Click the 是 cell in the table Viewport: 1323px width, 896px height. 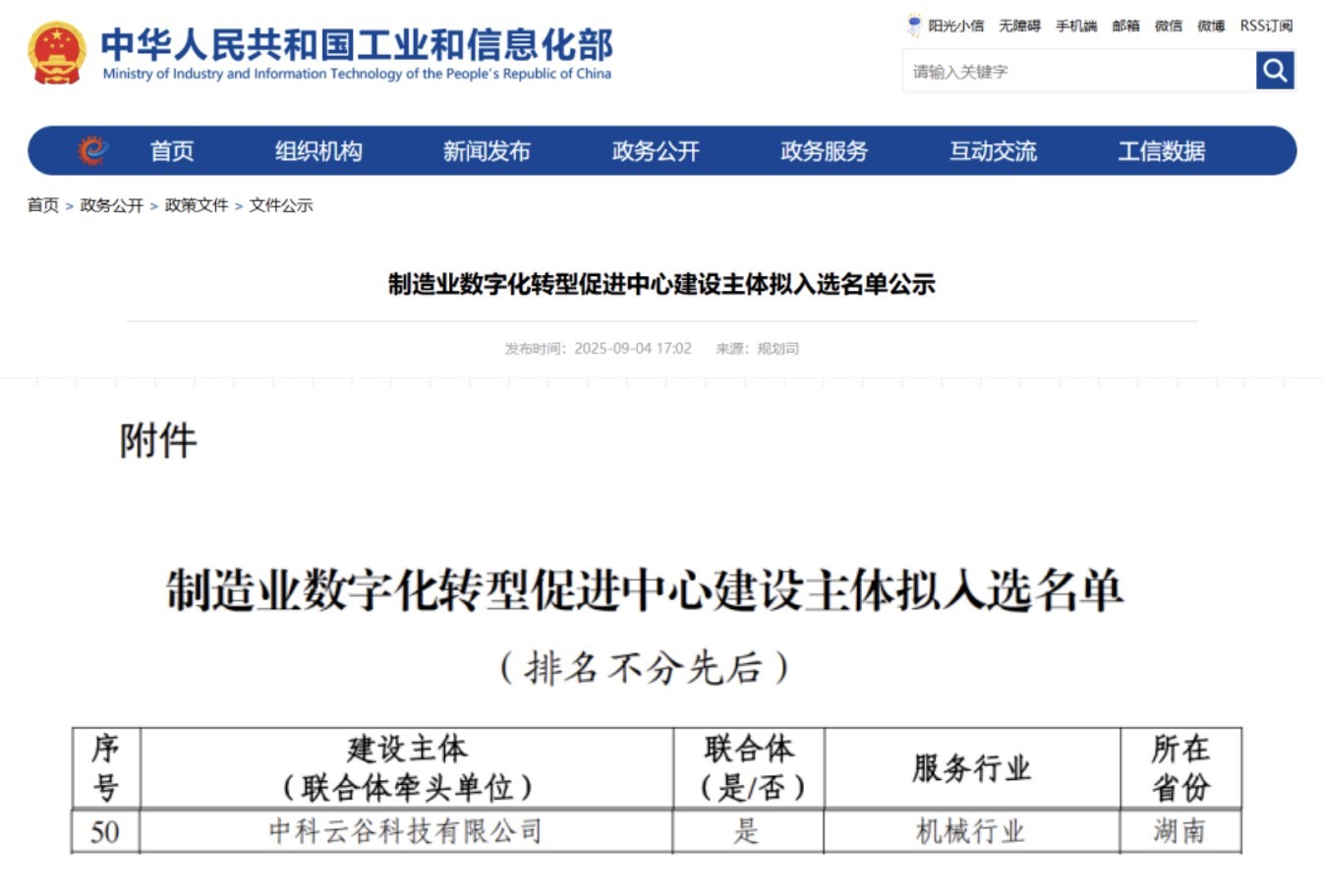(x=749, y=832)
